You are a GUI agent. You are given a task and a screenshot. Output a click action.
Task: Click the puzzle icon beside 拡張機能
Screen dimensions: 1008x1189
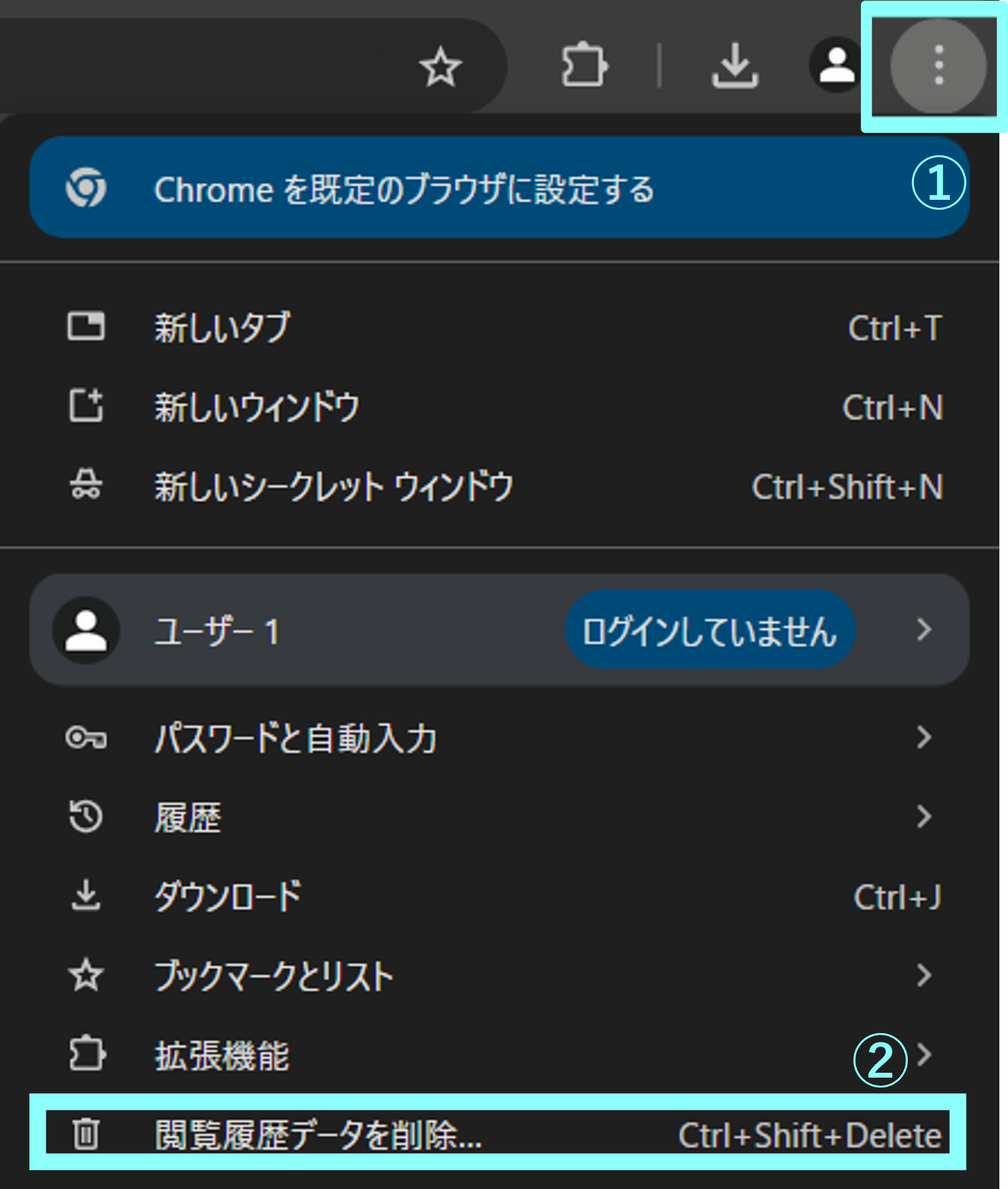(x=87, y=1054)
